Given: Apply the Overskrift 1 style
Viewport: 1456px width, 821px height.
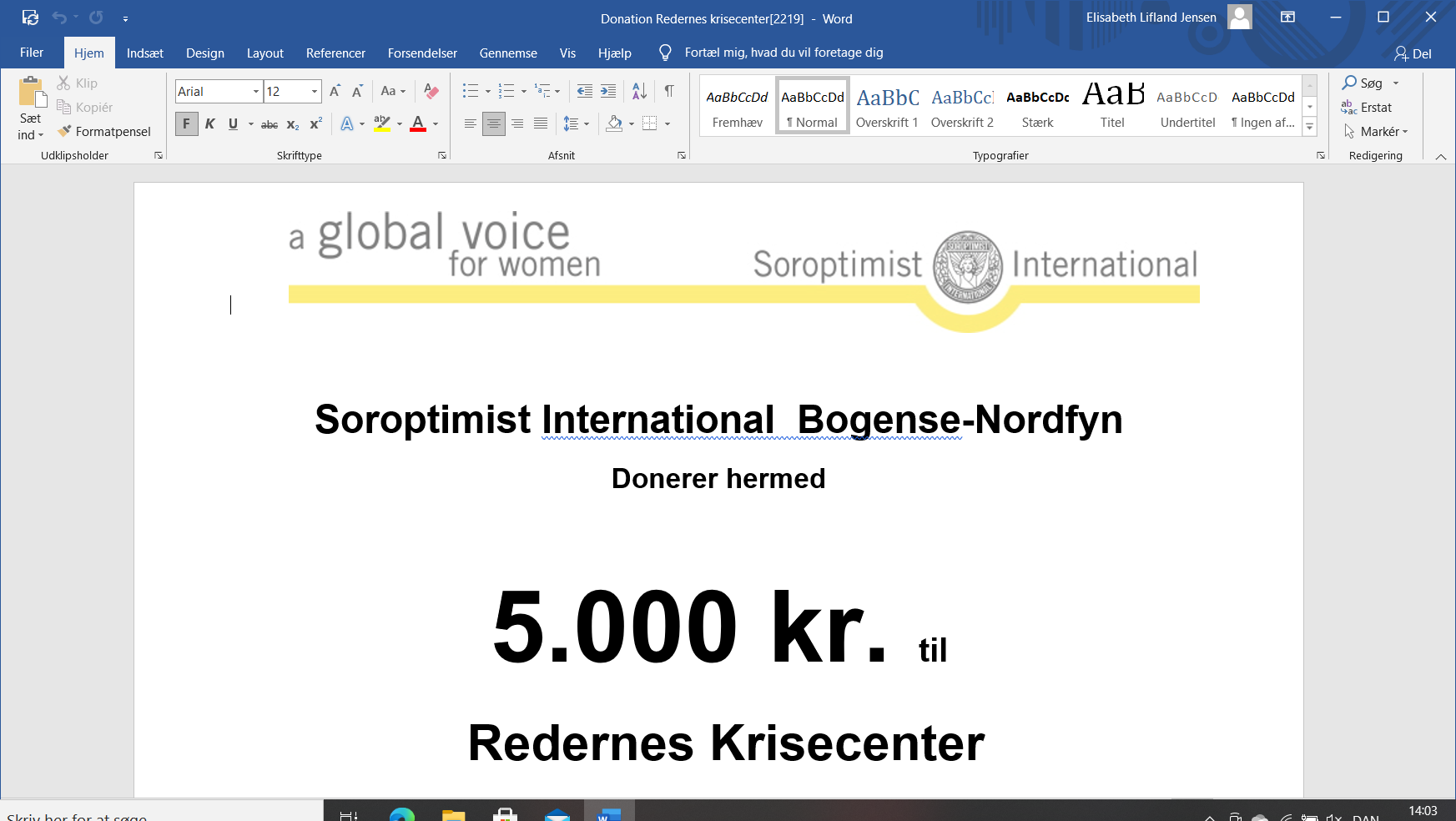Looking at the screenshot, I should (887, 105).
